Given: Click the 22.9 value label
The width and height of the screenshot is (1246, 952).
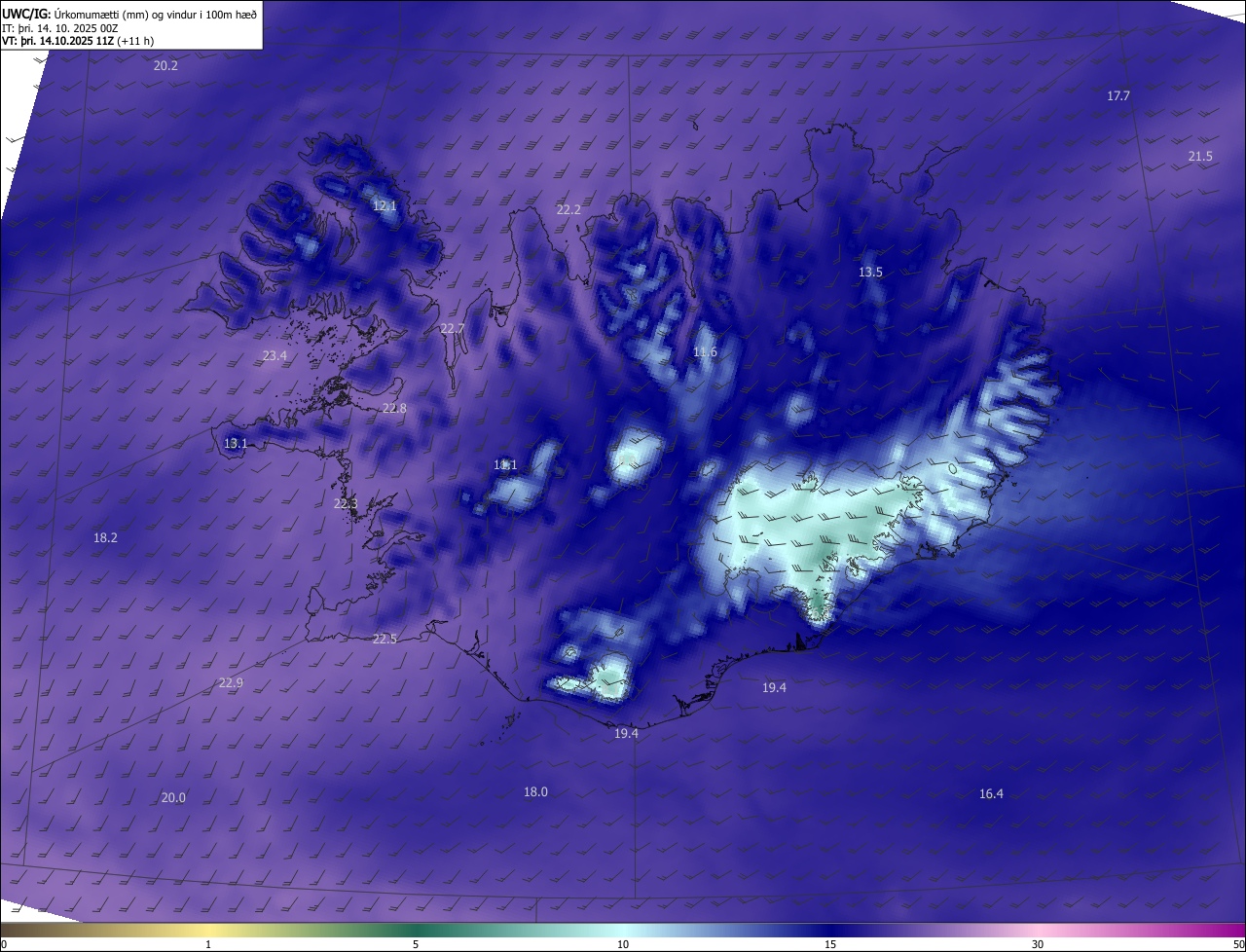Looking at the screenshot, I should [x=231, y=683].
